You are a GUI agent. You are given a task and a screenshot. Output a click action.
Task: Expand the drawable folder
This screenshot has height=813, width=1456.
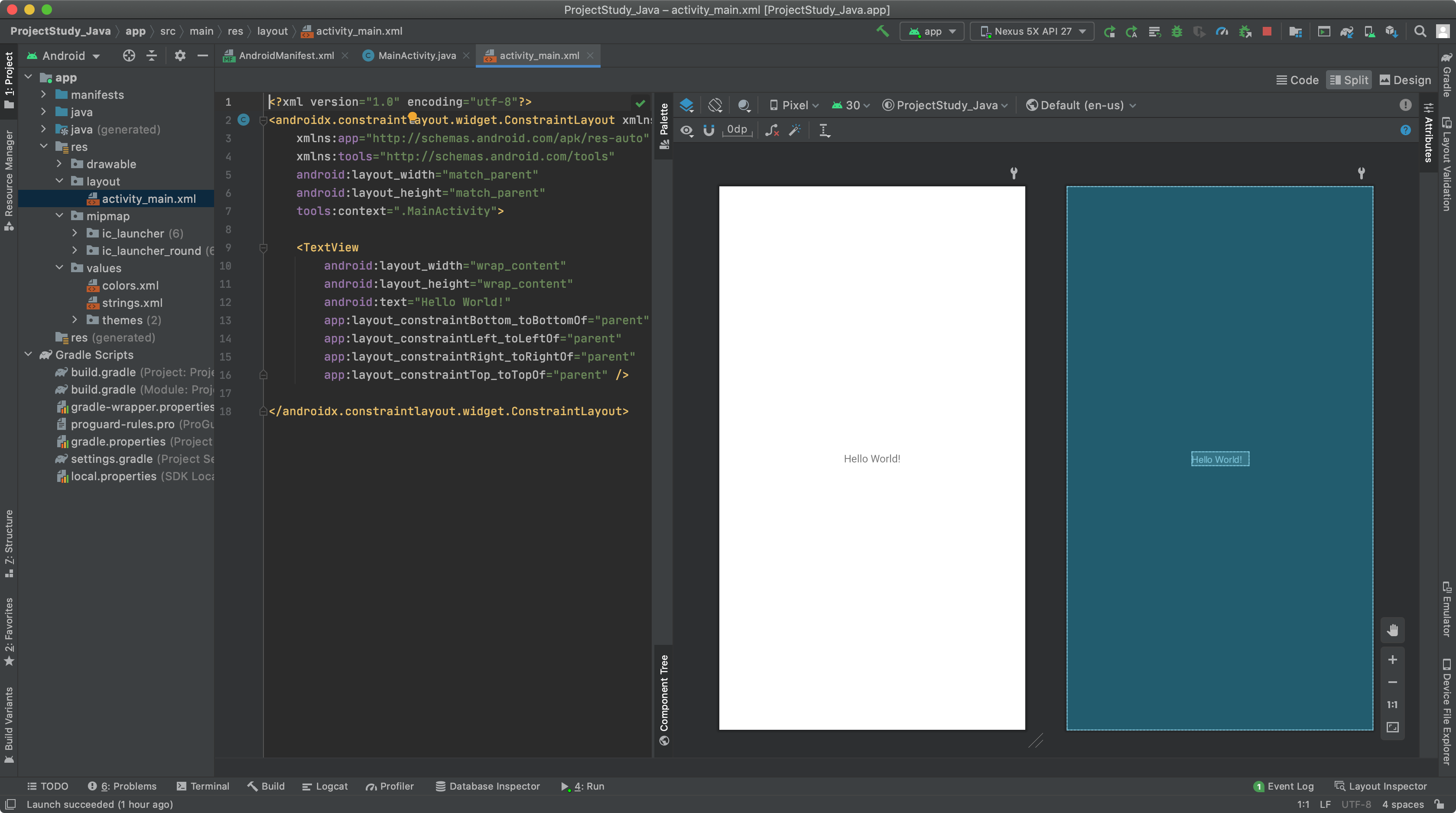pos(59,164)
